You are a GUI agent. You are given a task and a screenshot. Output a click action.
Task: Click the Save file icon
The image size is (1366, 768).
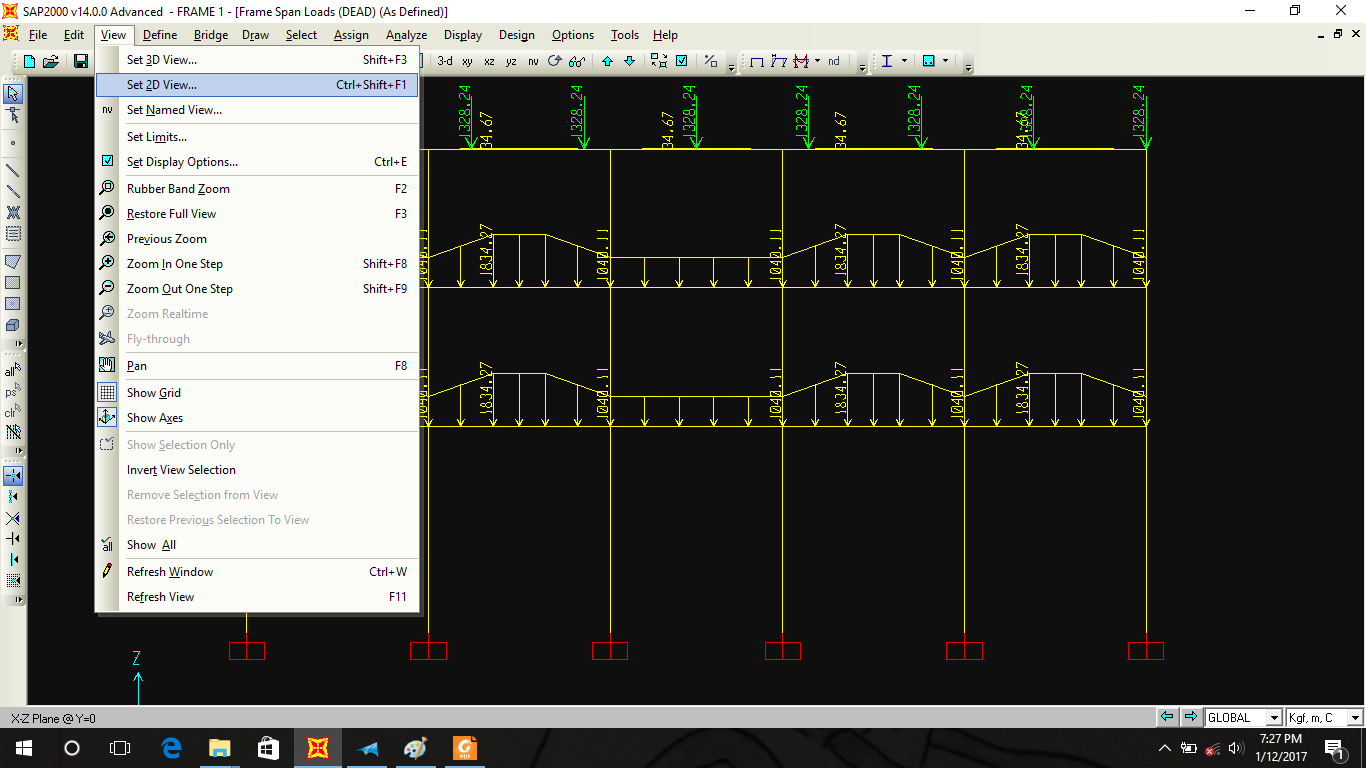(81, 61)
